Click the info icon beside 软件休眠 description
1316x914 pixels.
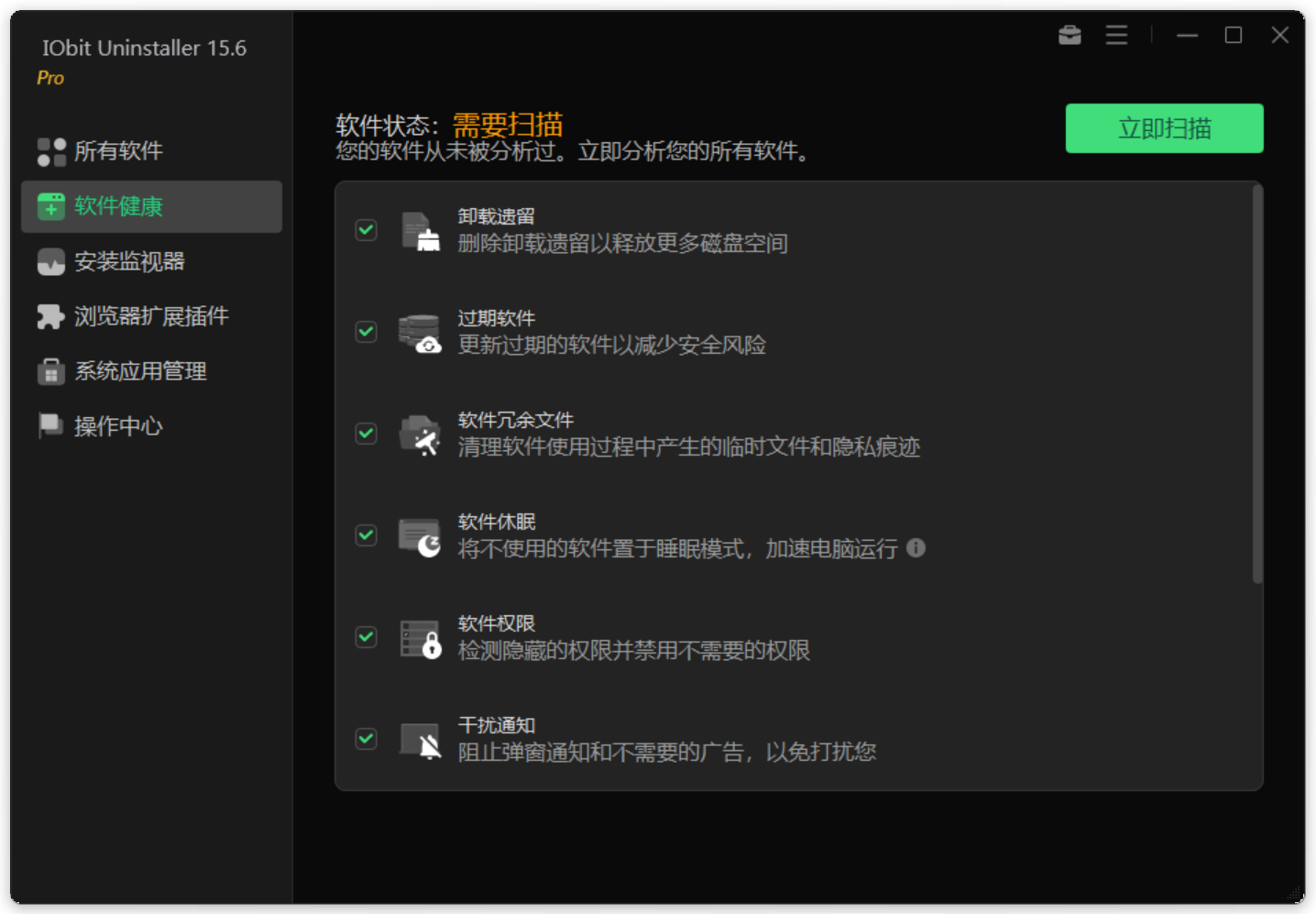(916, 547)
